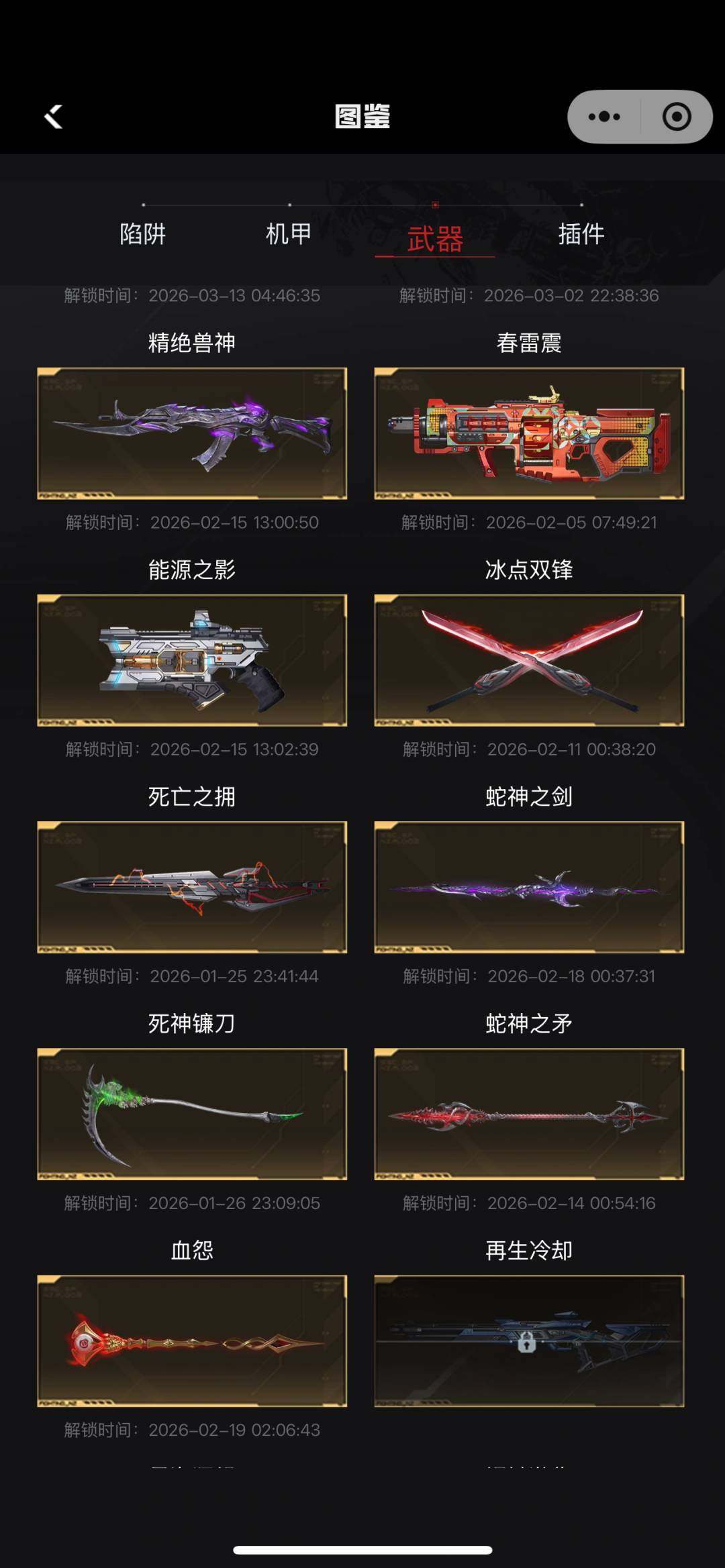Open the 死神镰刀 scythe thumbnail
725x1568 pixels.
[192, 1114]
